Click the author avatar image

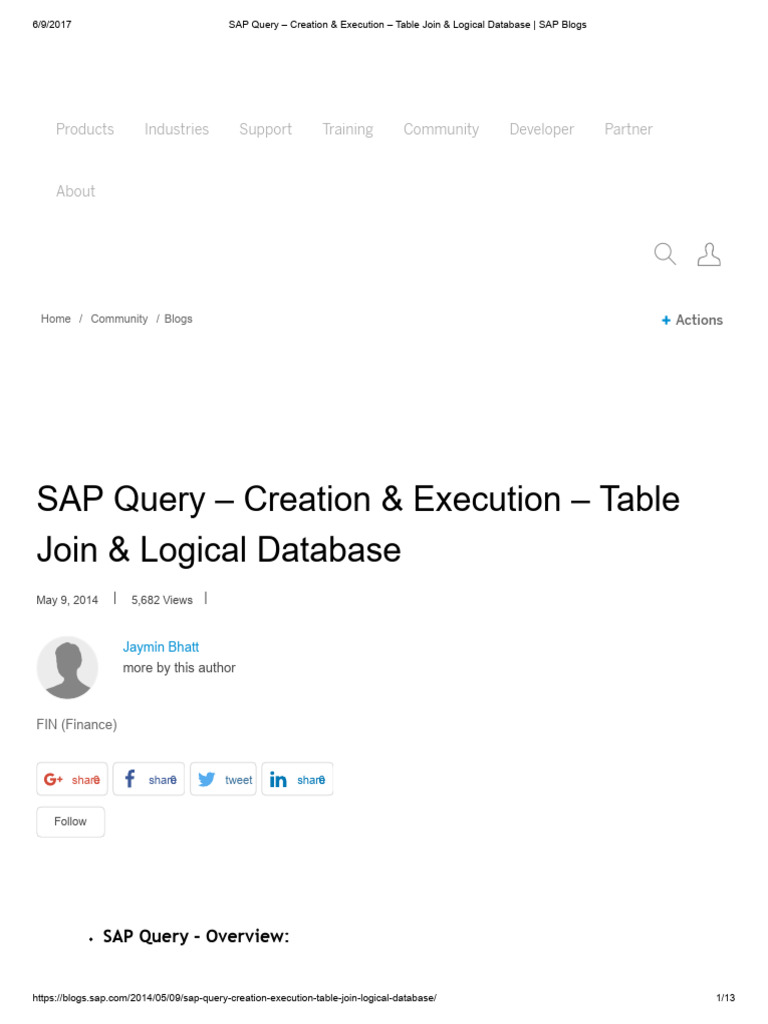point(67,667)
